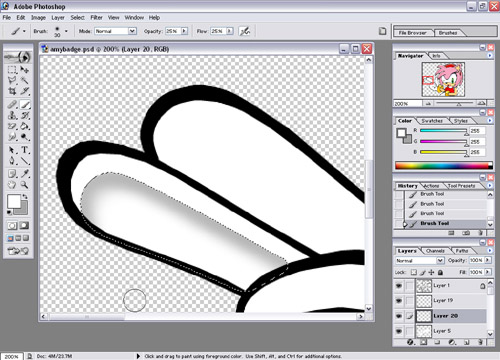This screenshot has height=360, width=500.
Task: Select the Eraser tool
Action: coord(12,126)
